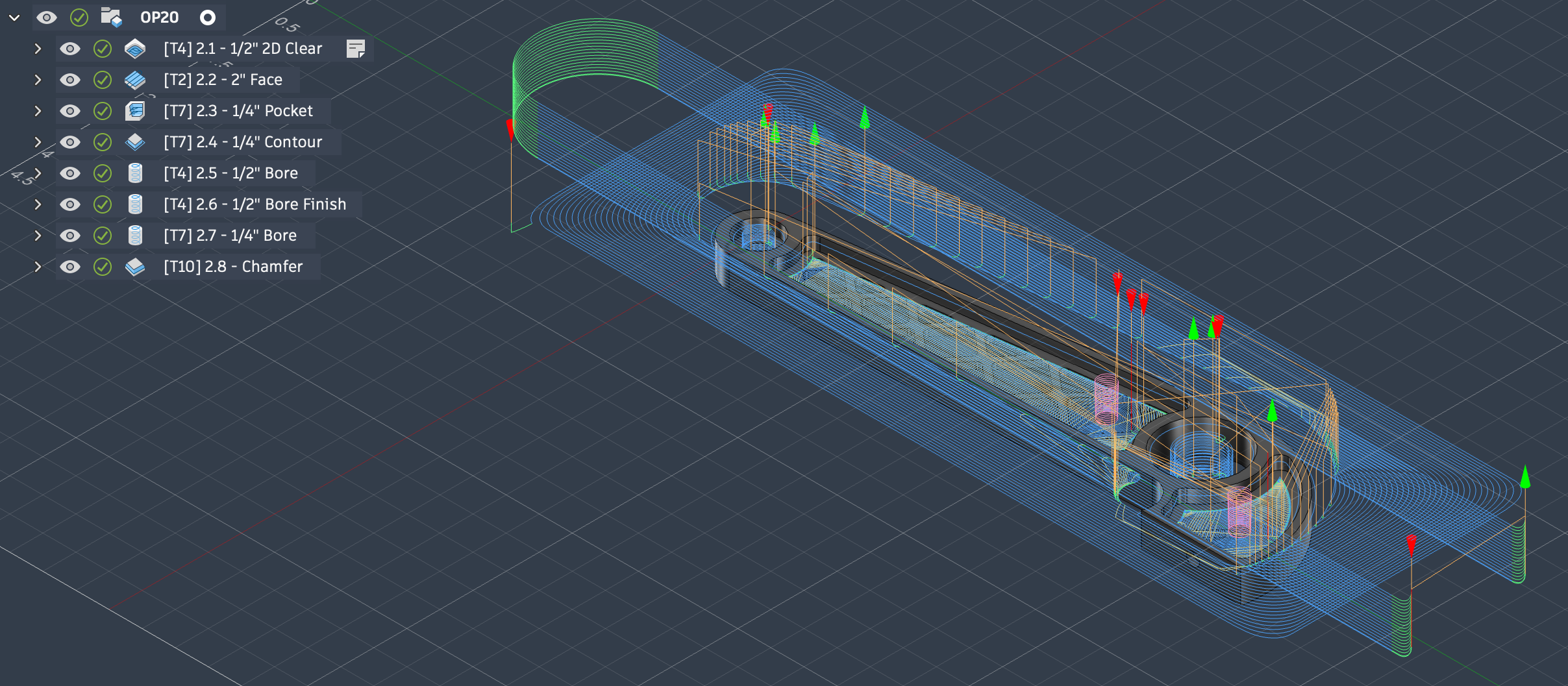This screenshot has height=686, width=1568.
Task: Select operation [T4] 2.6 - 1/2" Bore Finish
Action: [x=255, y=204]
